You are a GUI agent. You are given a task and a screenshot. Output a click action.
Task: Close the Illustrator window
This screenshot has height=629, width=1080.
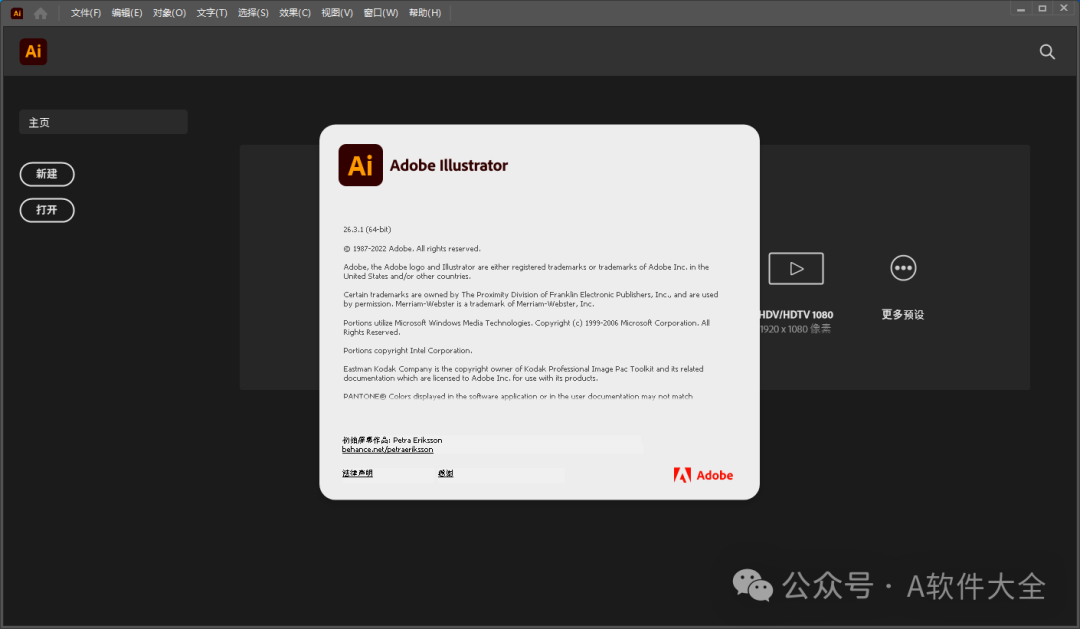click(1064, 9)
